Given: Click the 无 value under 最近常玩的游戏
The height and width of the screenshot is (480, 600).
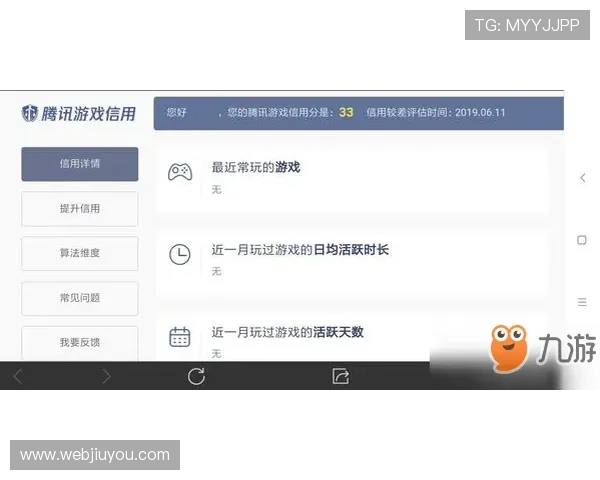Looking at the screenshot, I should 217,189.
